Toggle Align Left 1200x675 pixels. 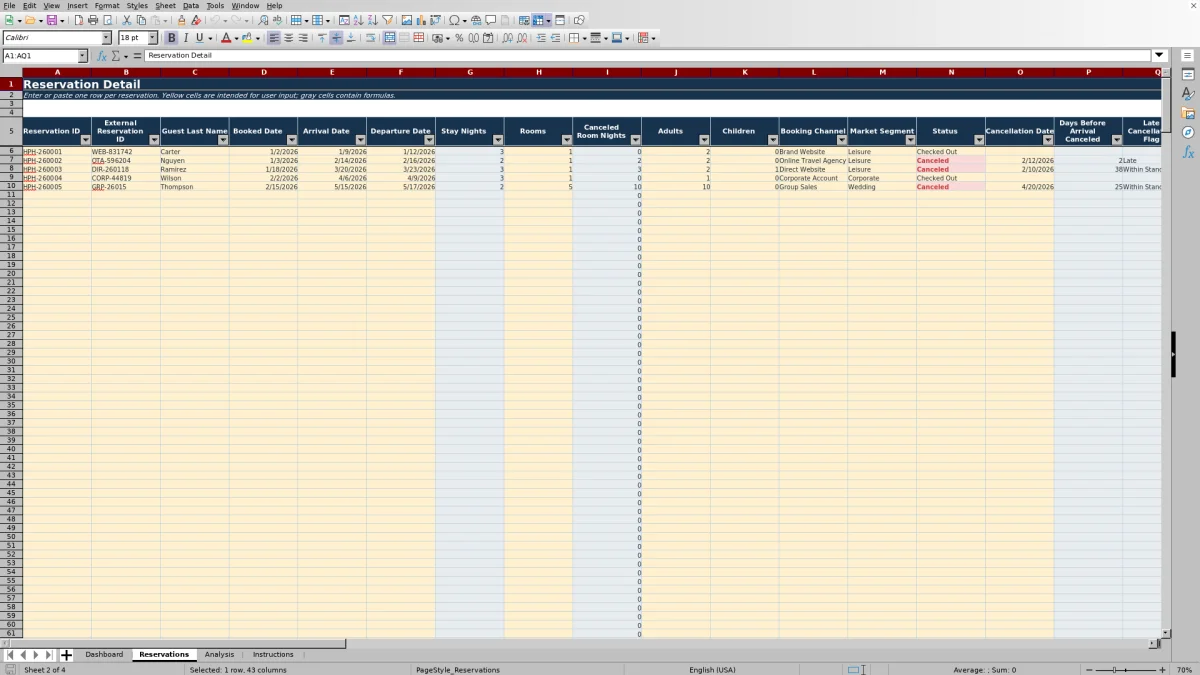pos(274,38)
